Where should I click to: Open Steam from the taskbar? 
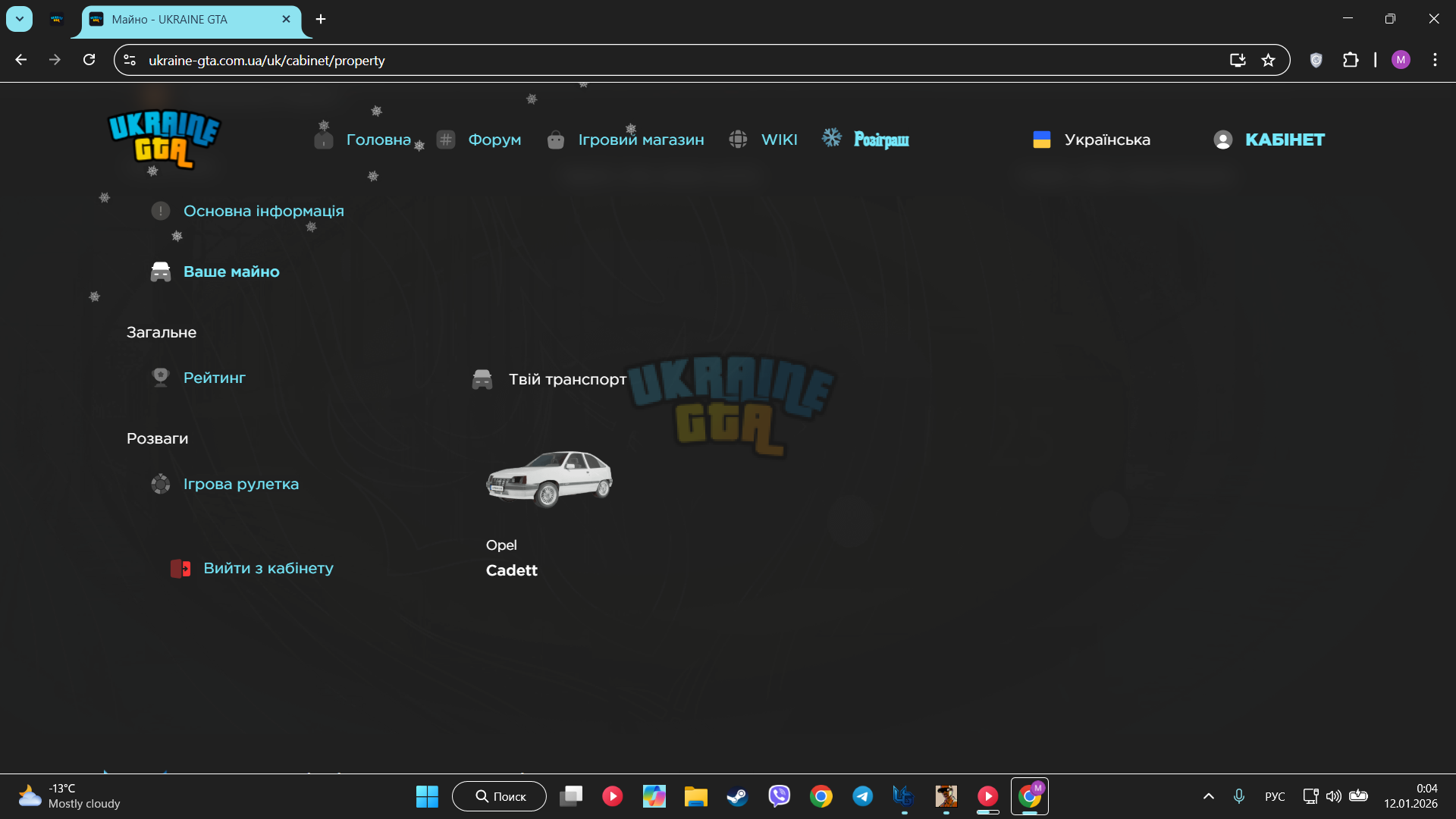click(x=737, y=796)
